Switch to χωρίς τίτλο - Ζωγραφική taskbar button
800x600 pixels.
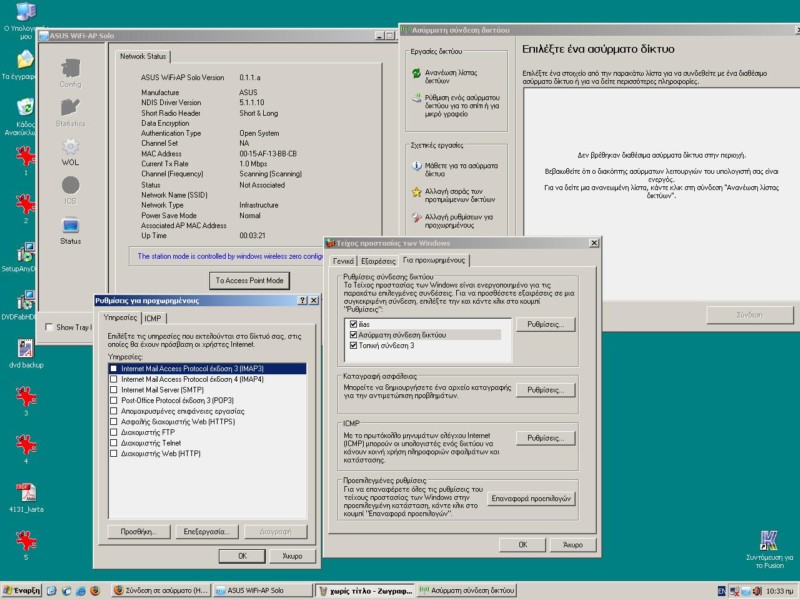click(364, 590)
